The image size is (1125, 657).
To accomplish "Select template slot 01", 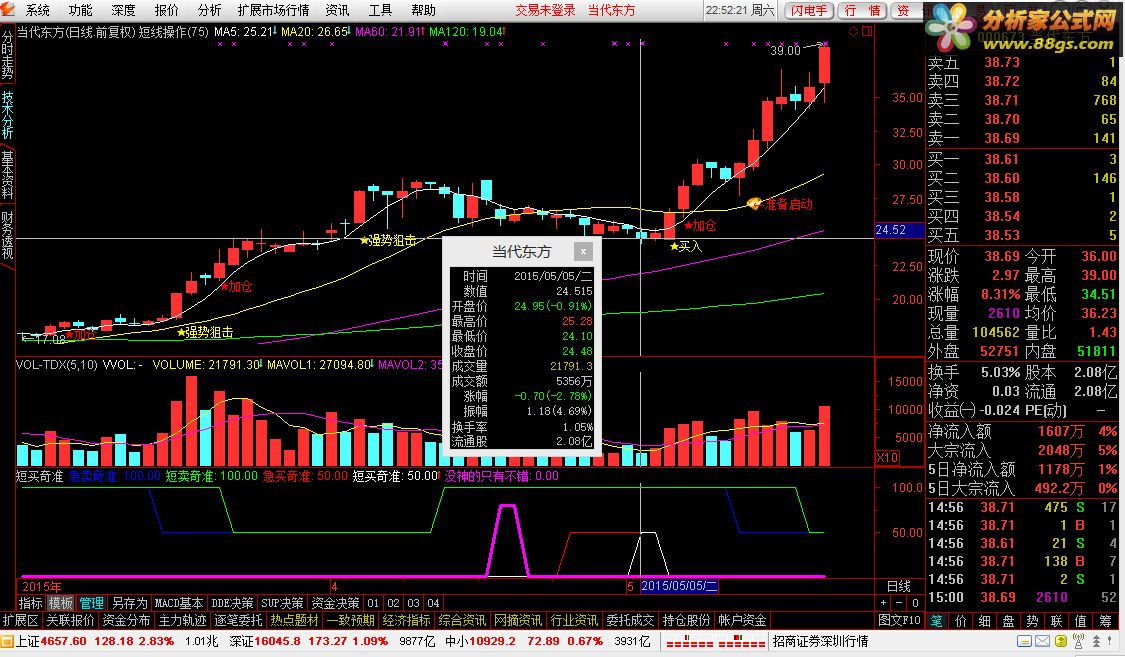I will (373, 603).
